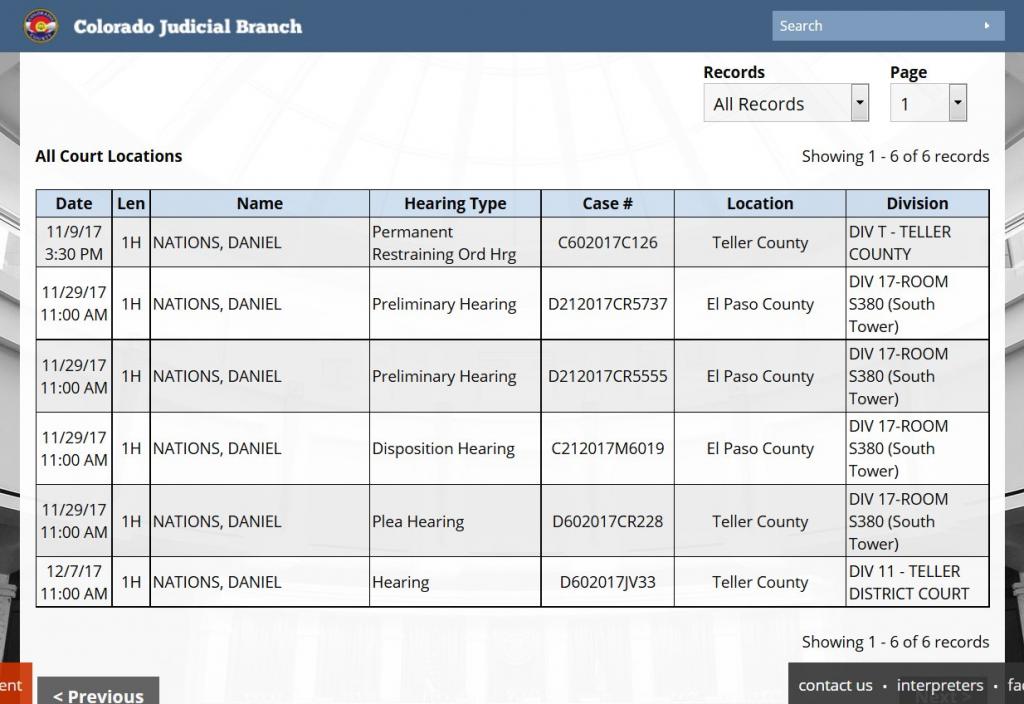Click the Hearing Type column header

tap(455, 203)
